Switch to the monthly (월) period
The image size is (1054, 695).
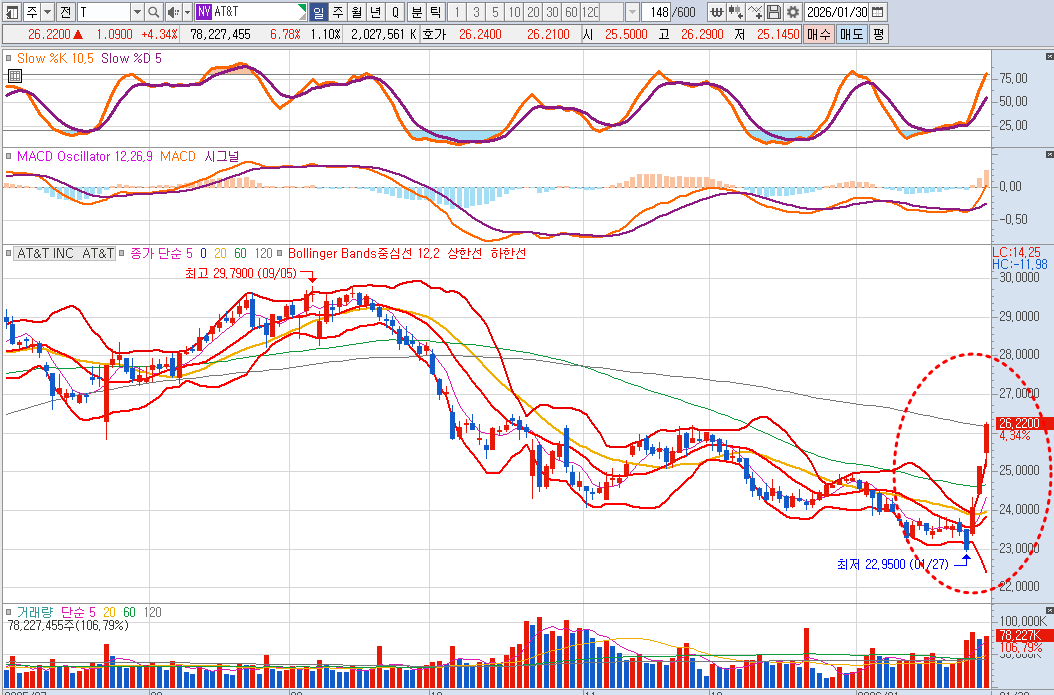[357, 12]
